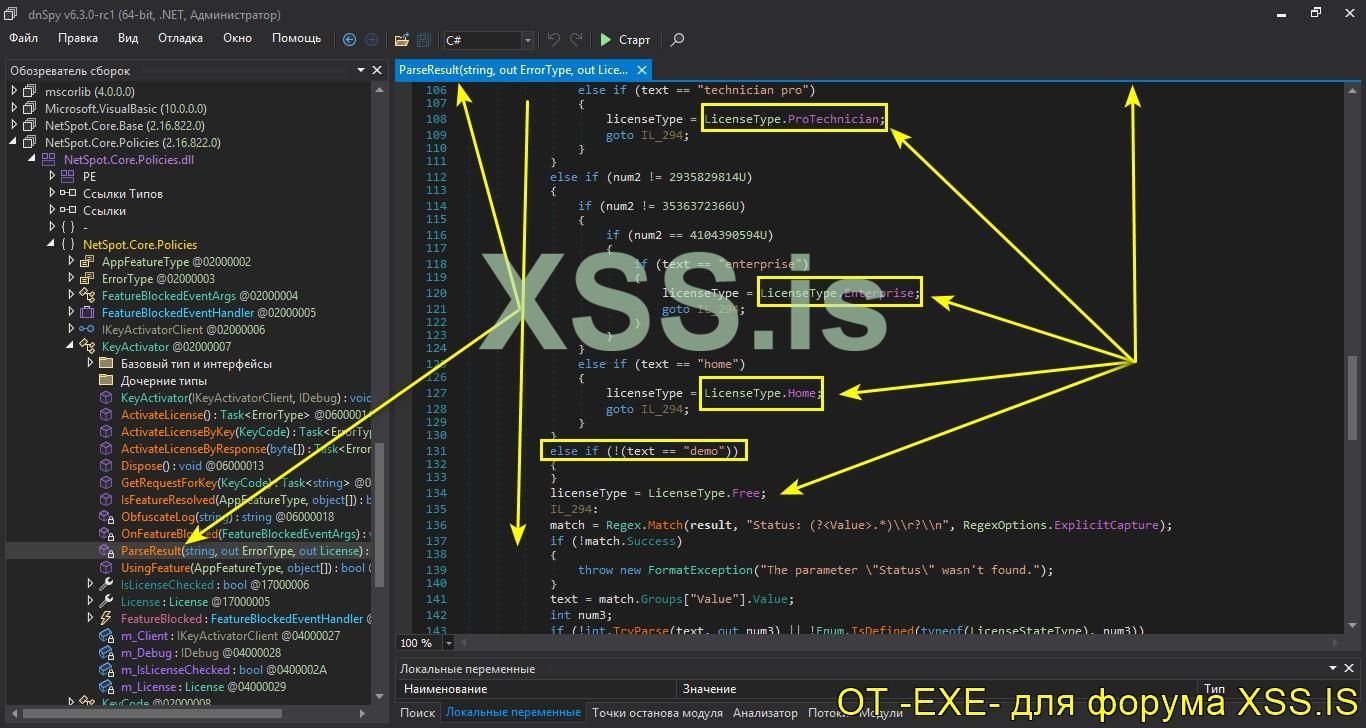Click the Open file toolbar icon
Image resolution: width=1366 pixels, height=728 pixels.
click(402, 40)
